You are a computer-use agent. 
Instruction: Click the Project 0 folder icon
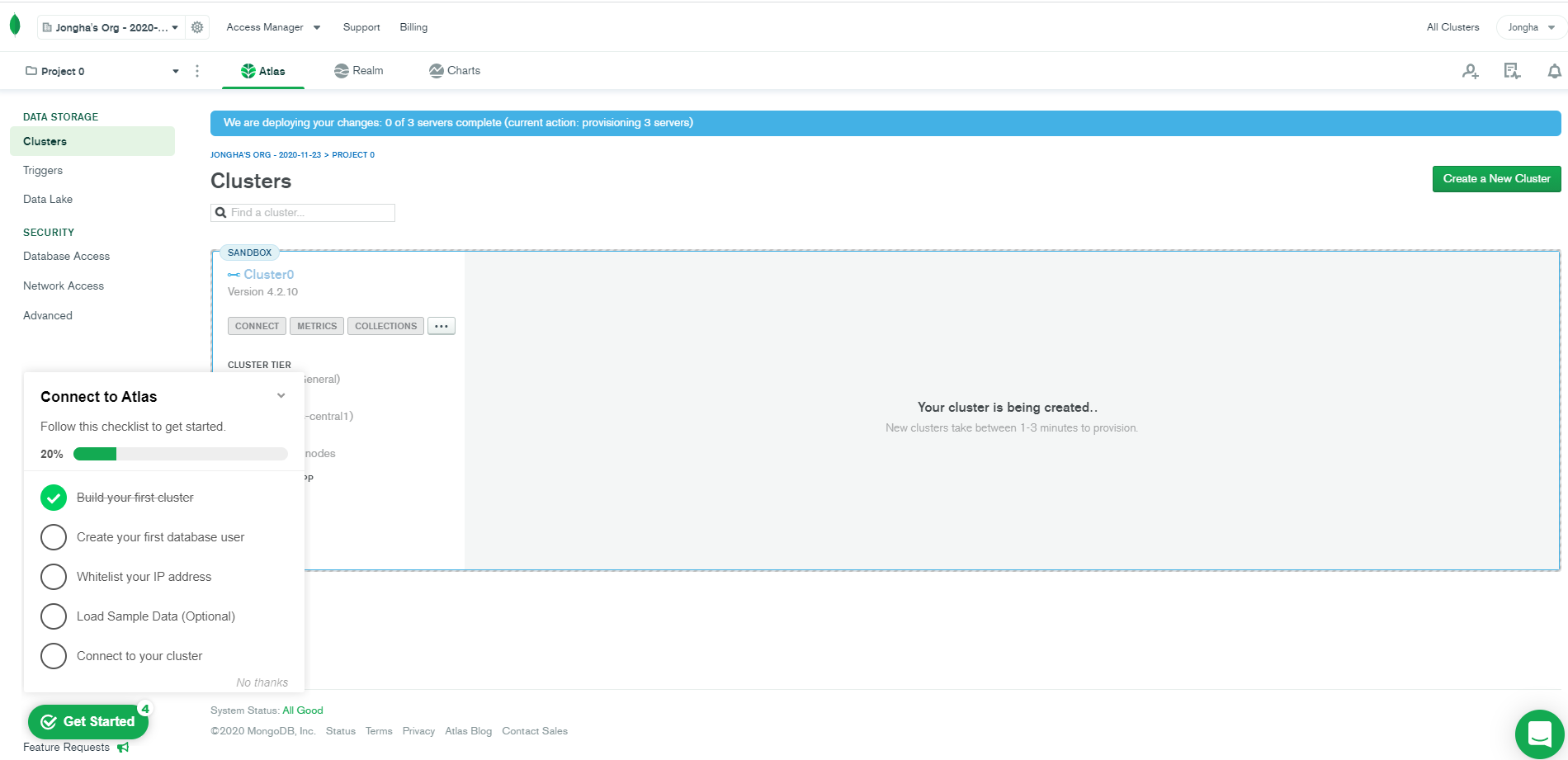tap(31, 71)
